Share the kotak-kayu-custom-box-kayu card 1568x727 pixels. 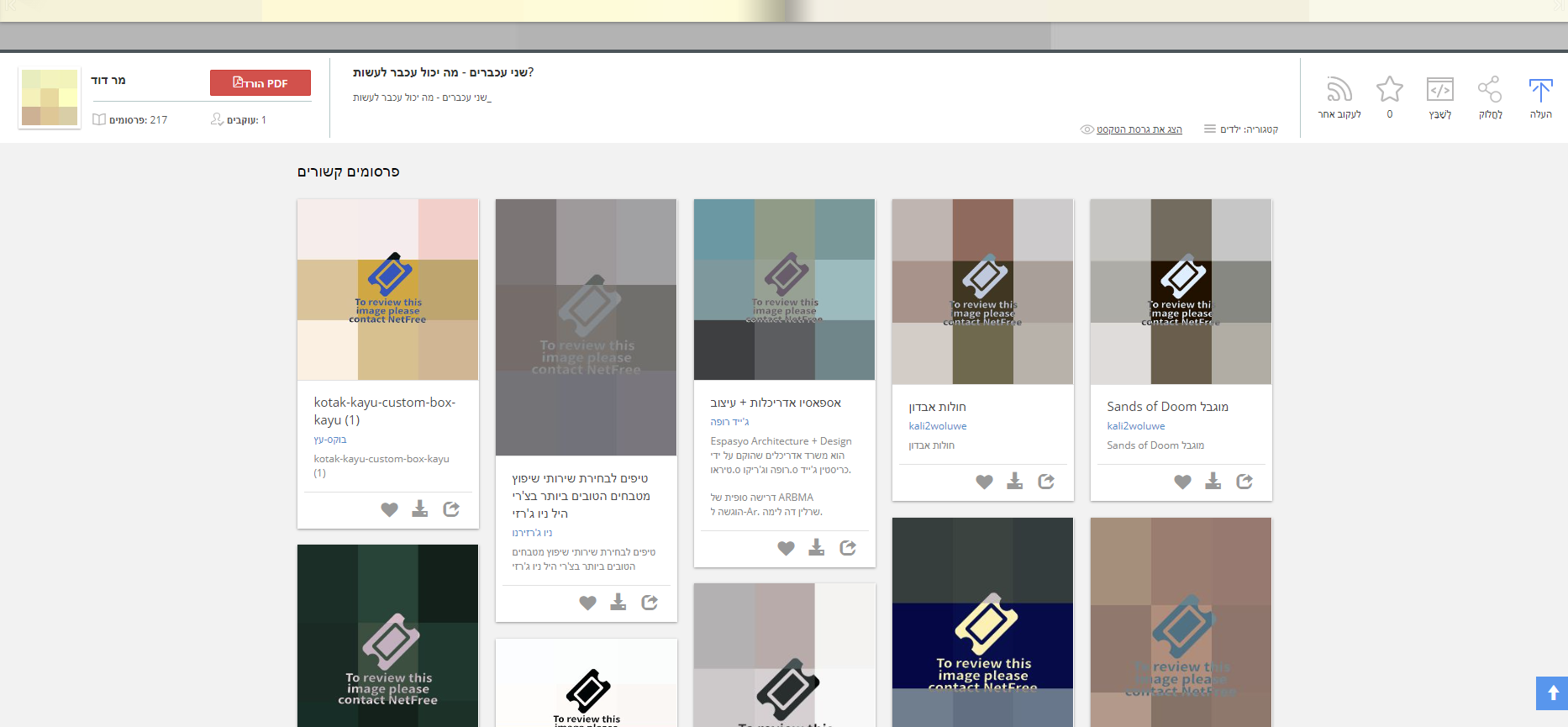(451, 508)
